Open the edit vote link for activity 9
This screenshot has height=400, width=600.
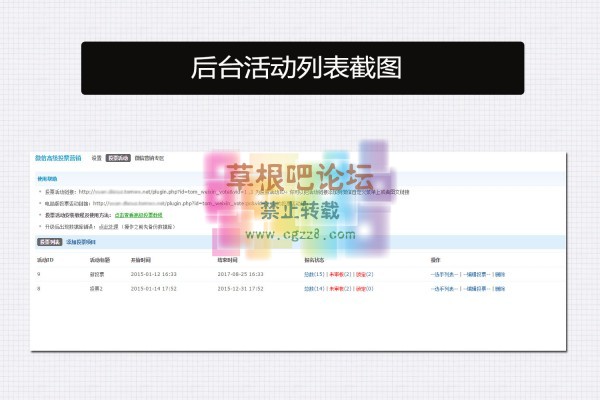(x=476, y=274)
